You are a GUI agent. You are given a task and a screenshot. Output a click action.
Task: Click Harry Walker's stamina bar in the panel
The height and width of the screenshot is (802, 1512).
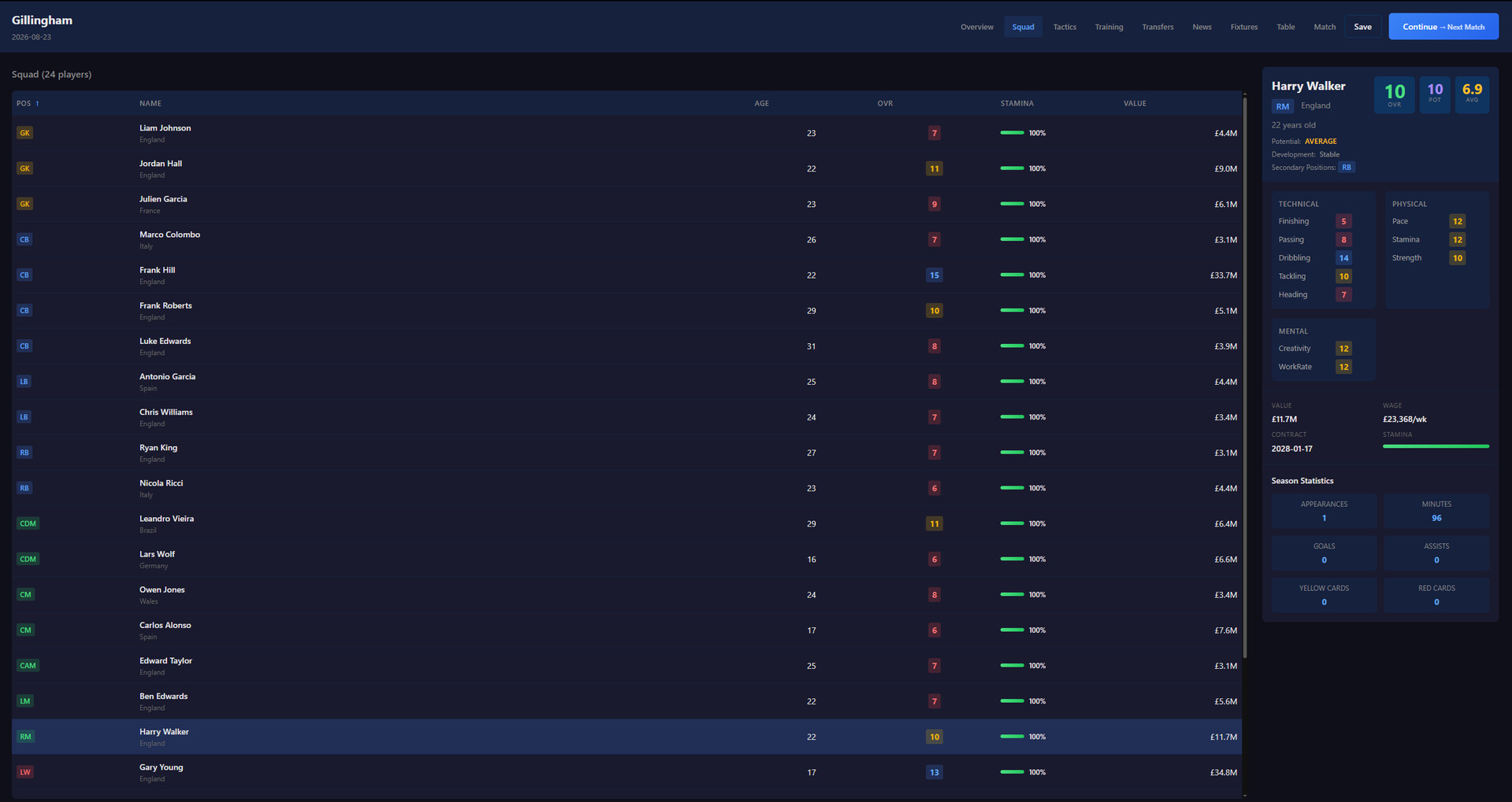point(1435,447)
